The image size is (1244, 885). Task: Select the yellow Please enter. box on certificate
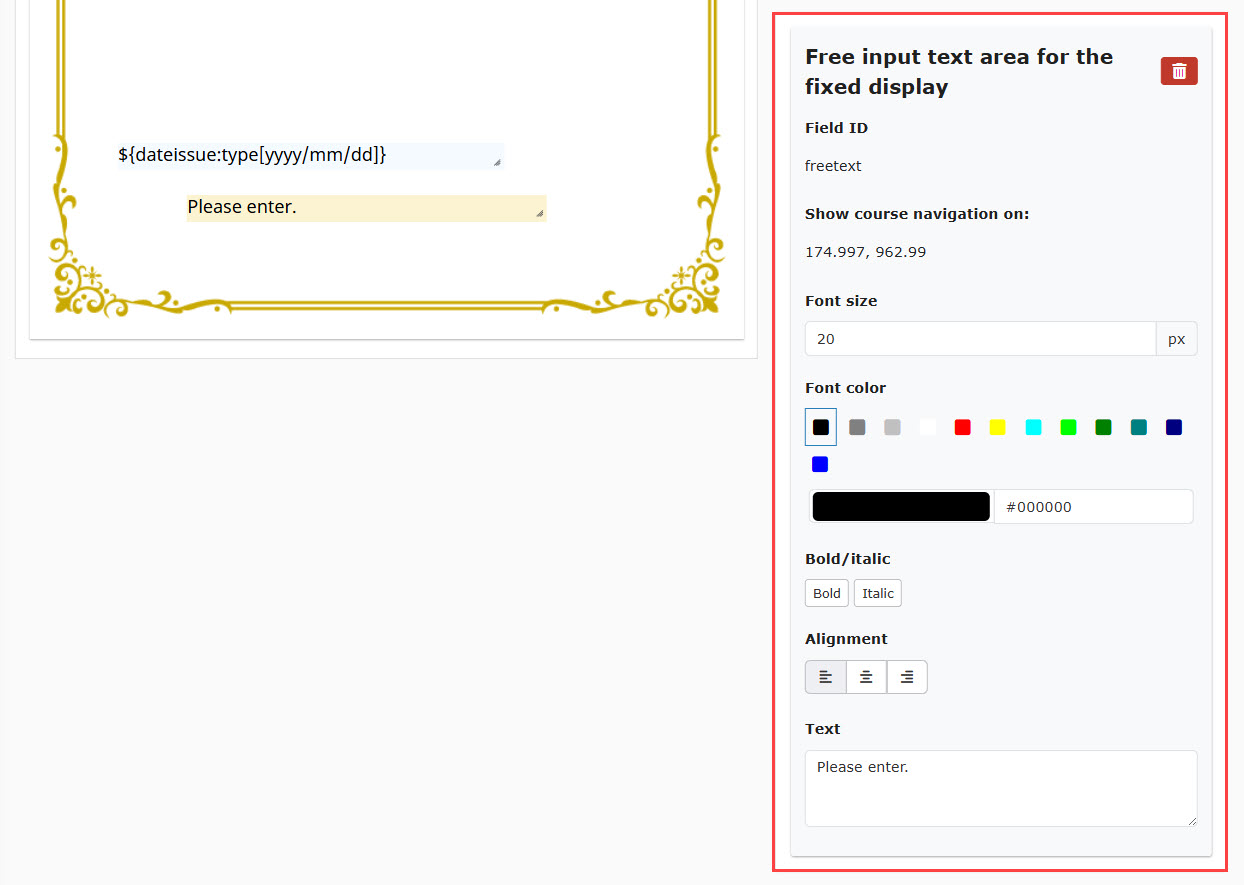point(366,208)
